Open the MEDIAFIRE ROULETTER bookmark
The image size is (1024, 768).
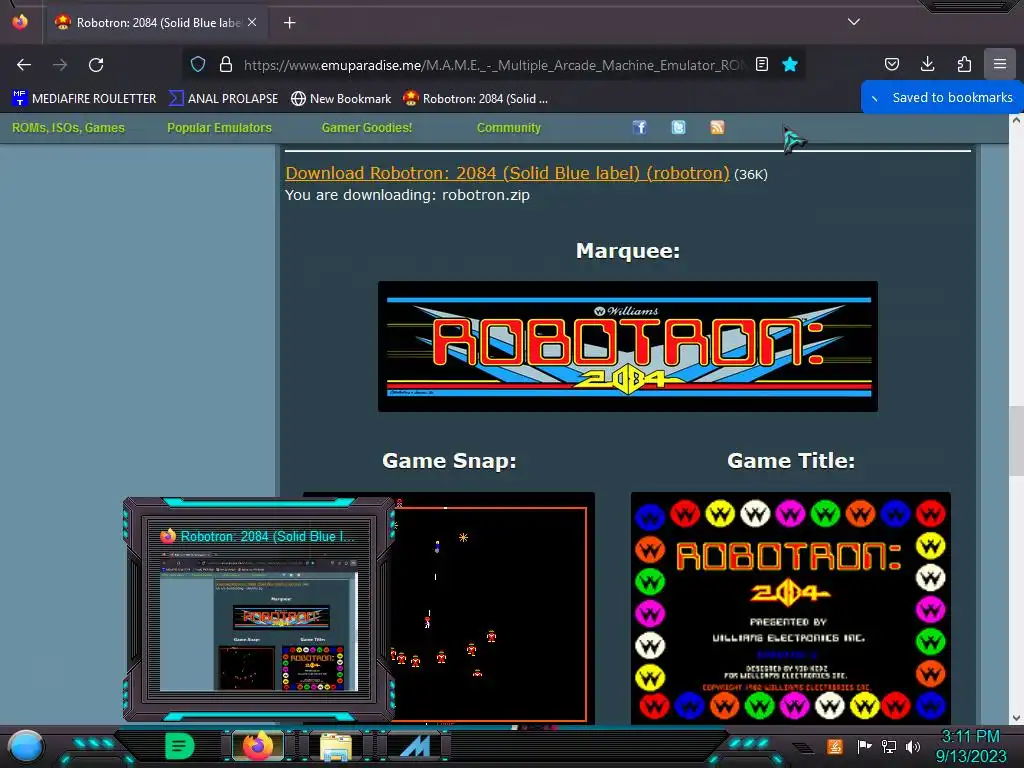click(x=84, y=99)
